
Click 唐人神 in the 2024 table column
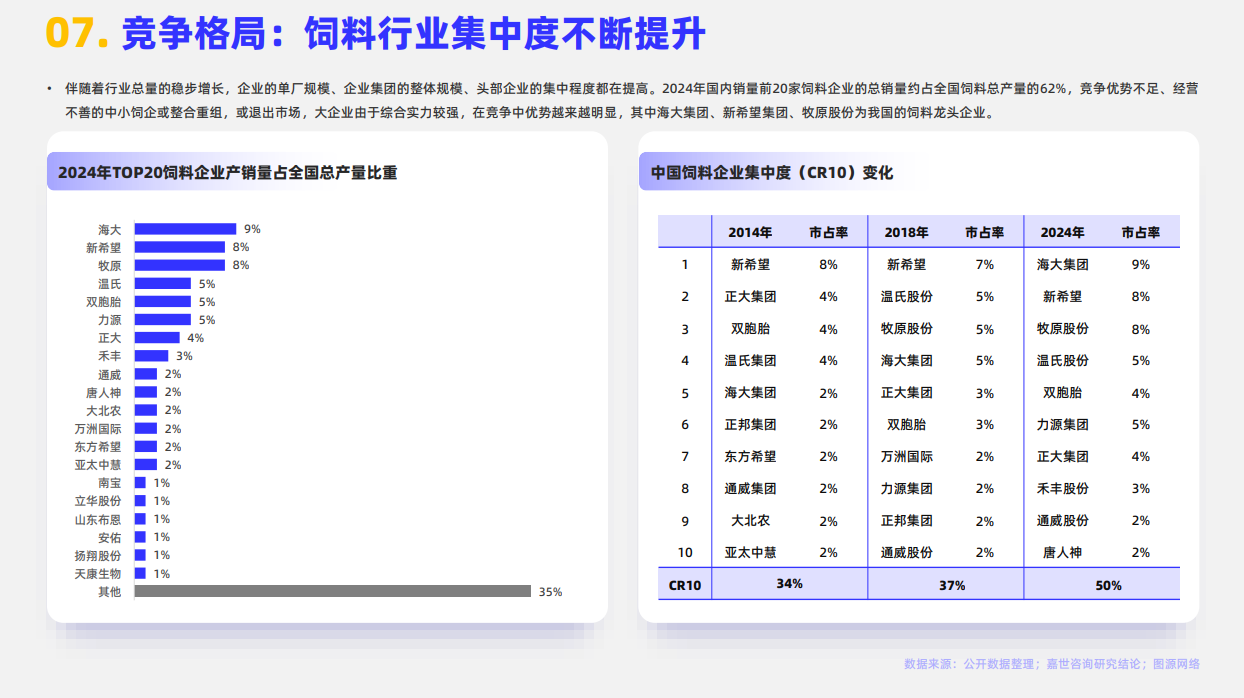point(1062,552)
